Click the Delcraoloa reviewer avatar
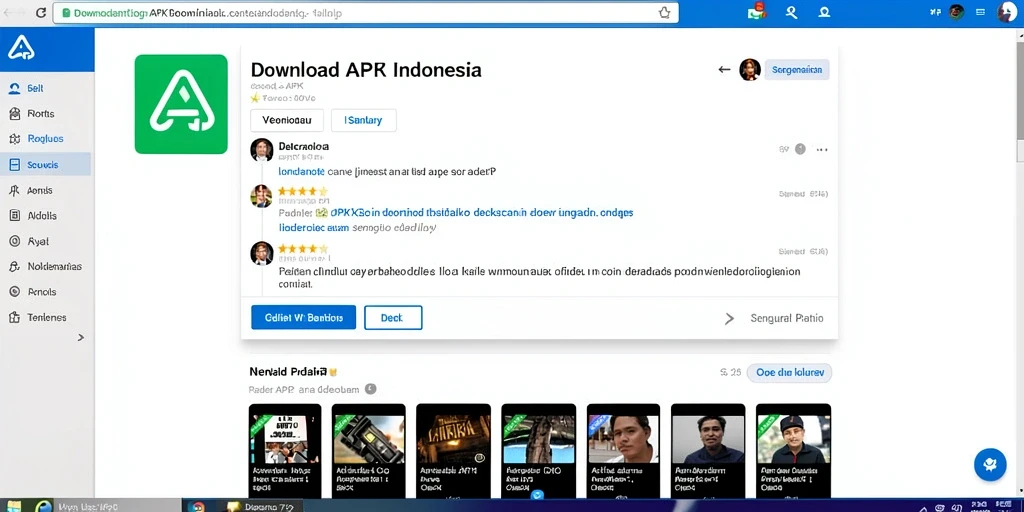The width and height of the screenshot is (1024, 512). 262,150
